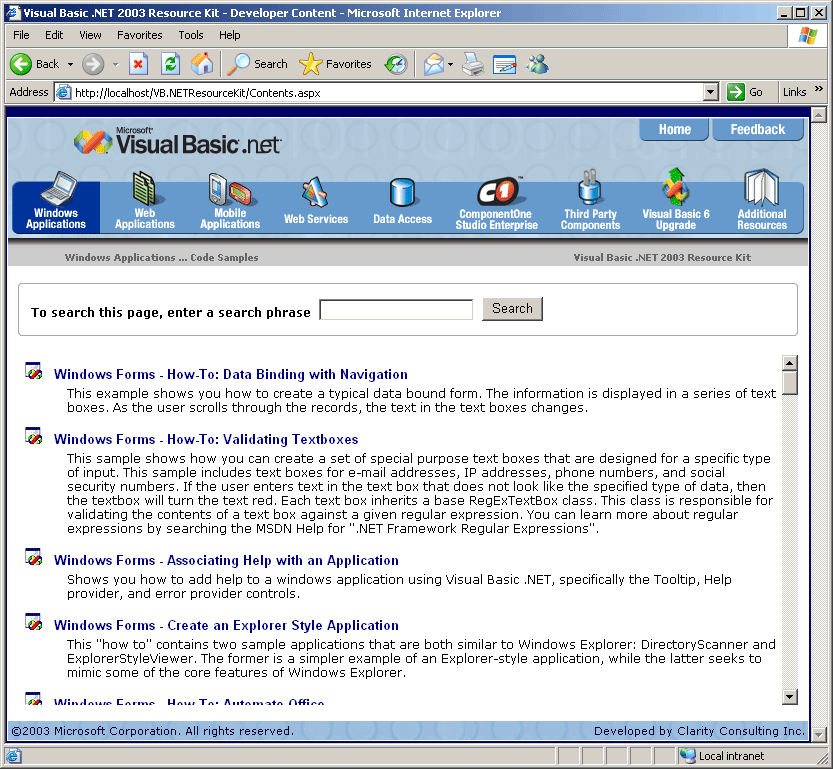The height and width of the screenshot is (769, 833).
Task: Click in the search phrase text field
Action: point(396,310)
